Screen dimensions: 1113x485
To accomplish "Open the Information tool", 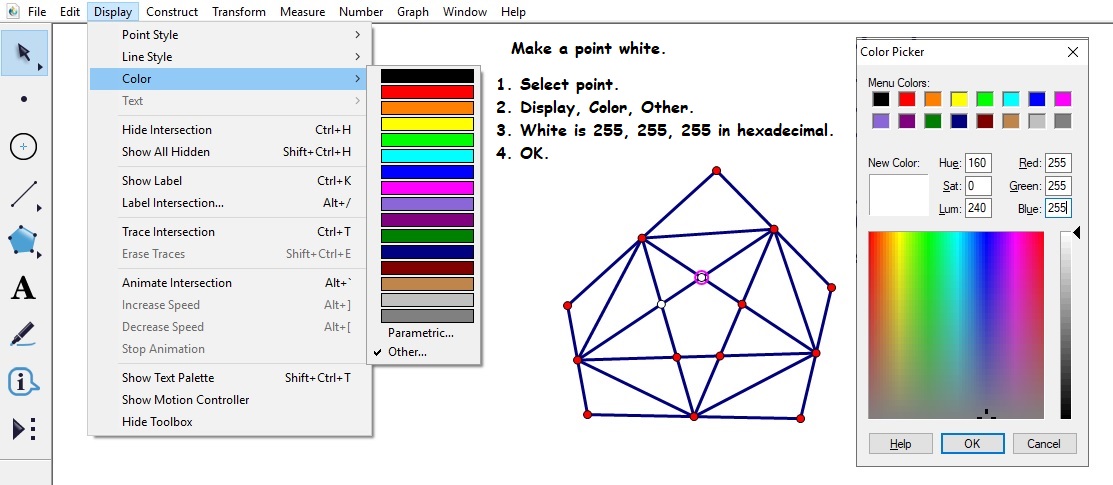I will pos(24,382).
